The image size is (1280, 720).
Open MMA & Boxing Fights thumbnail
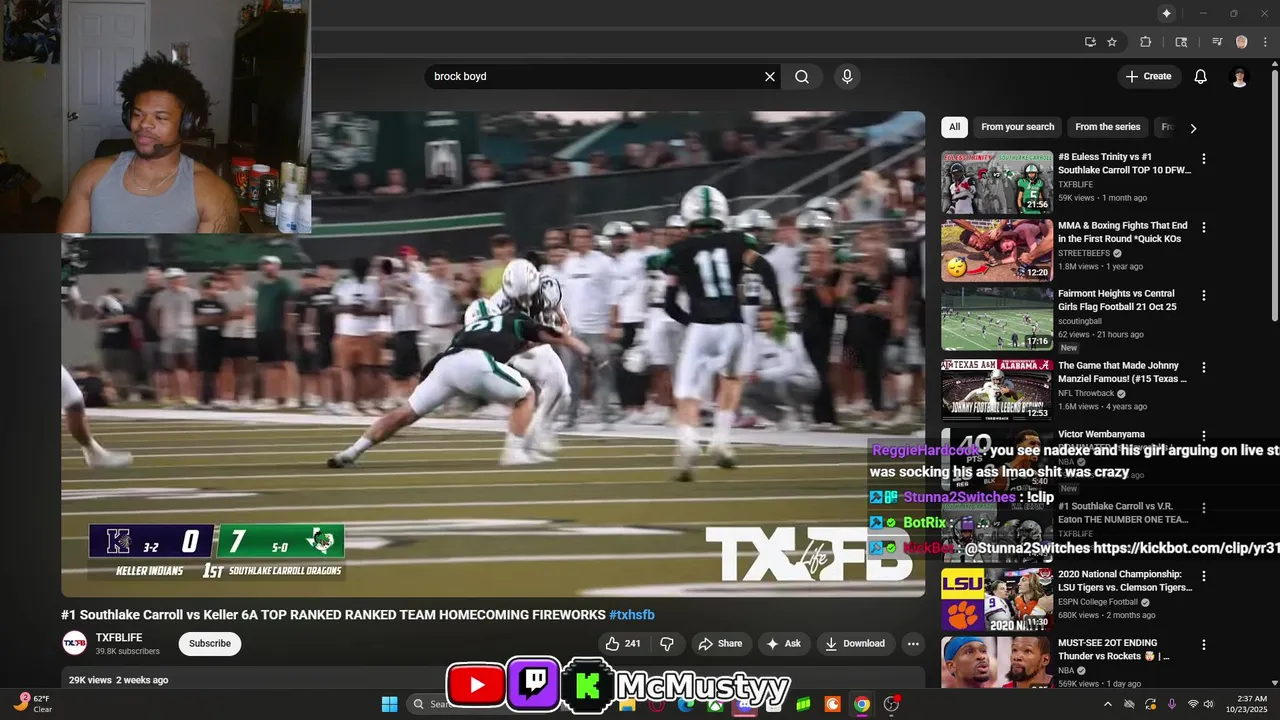pyautogui.click(x=997, y=251)
